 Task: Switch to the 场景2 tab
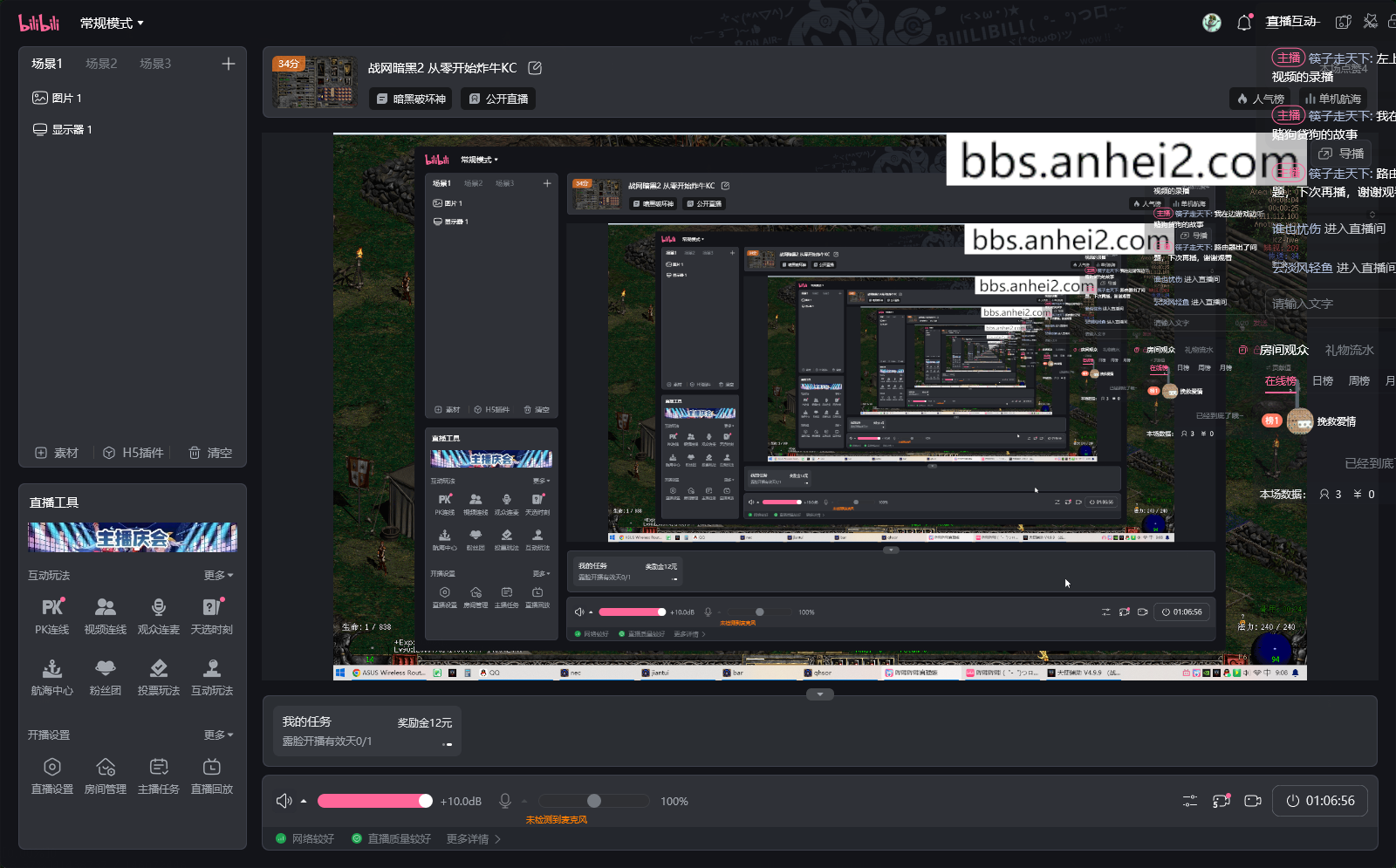(101, 64)
